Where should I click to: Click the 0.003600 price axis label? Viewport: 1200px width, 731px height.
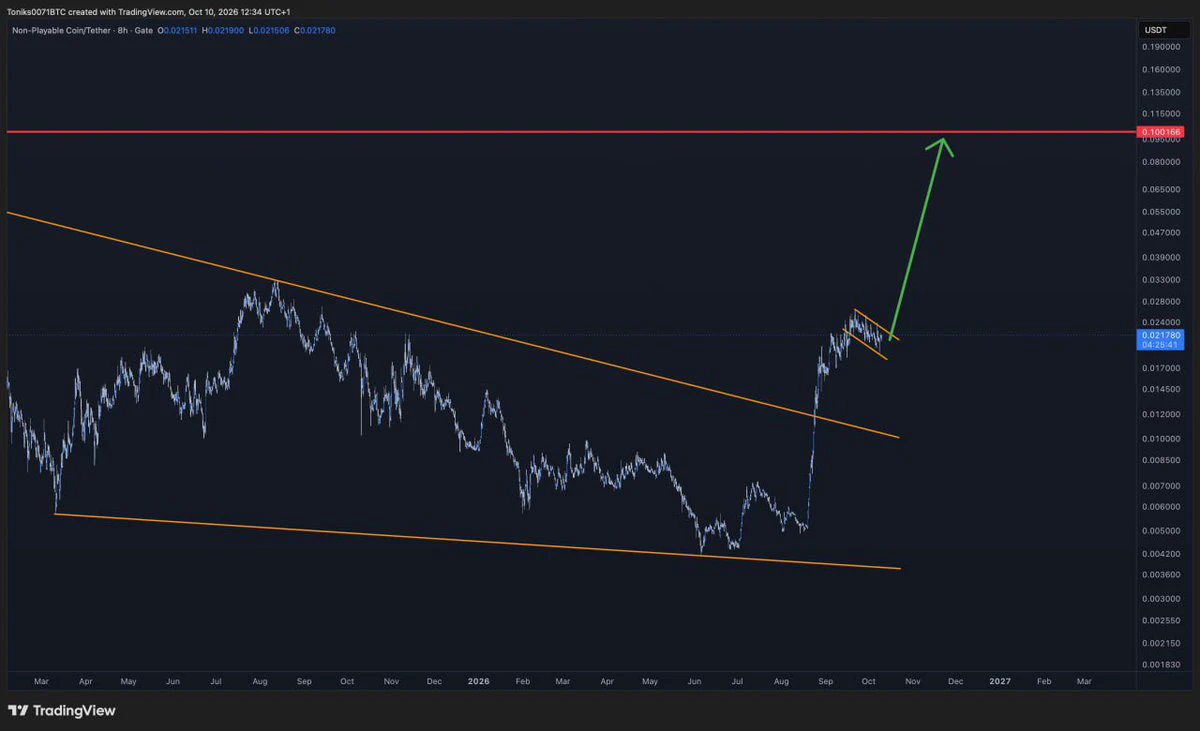tap(1162, 575)
